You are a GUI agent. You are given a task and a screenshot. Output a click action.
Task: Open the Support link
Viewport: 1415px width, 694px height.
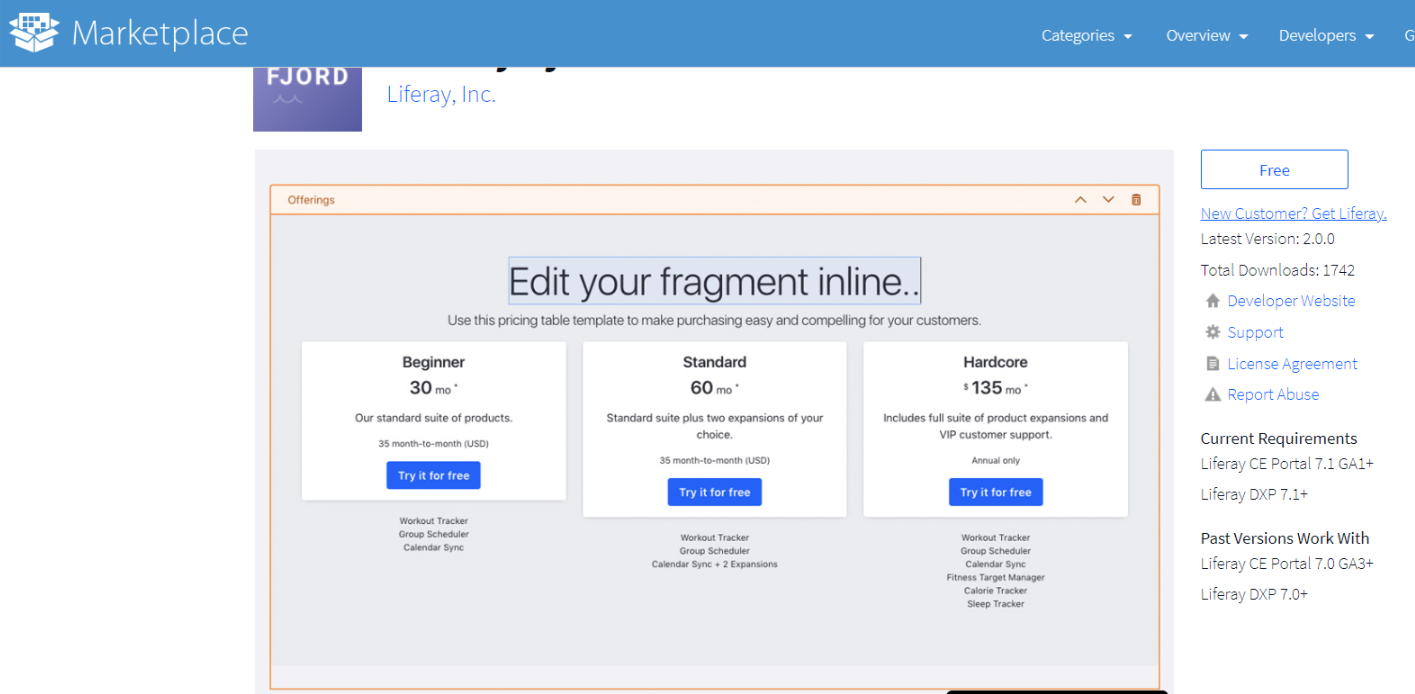(x=1255, y=333)
